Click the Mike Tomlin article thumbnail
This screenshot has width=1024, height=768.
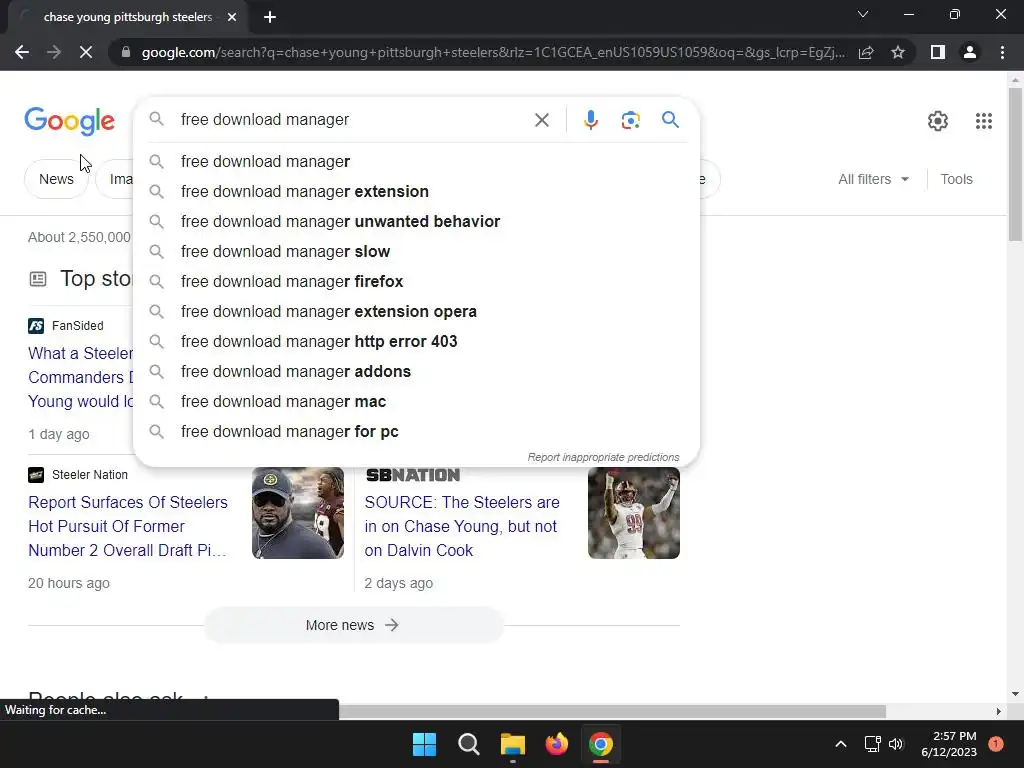[298, 513]
